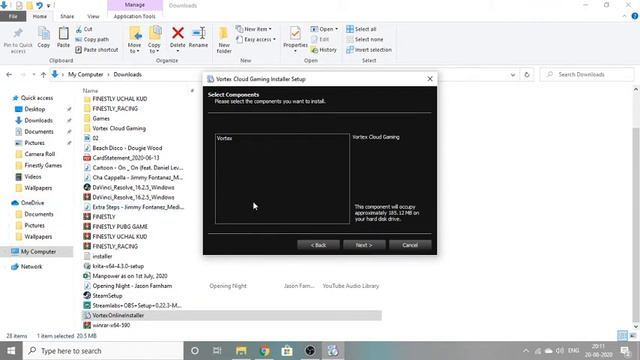Click the Search Downloads field

coord(587,75)
